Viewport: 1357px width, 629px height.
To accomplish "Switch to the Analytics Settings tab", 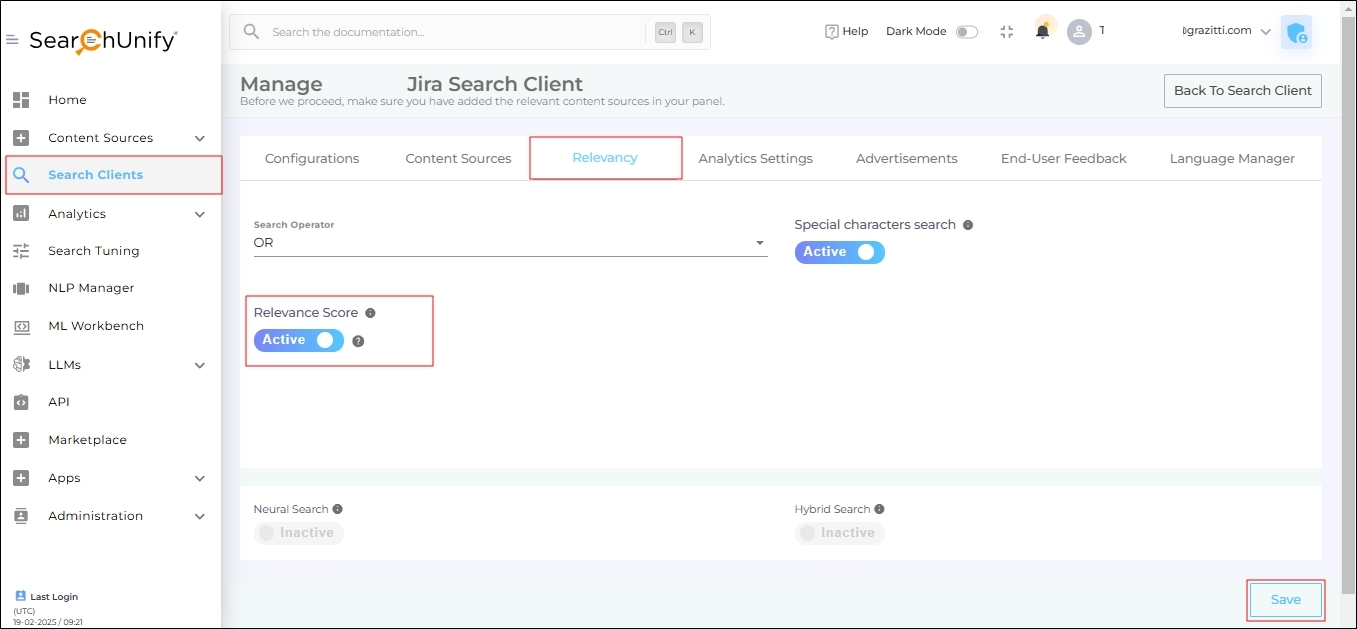I will (755, 159).
